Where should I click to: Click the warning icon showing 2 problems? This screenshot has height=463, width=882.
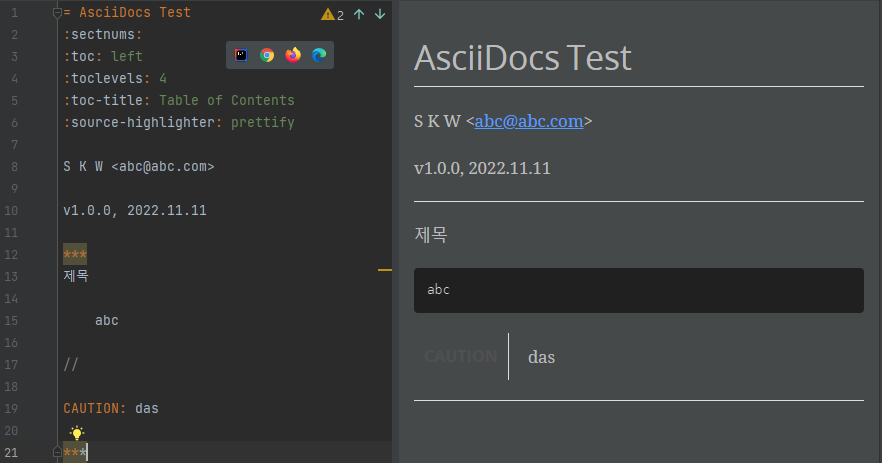pos(328,15)
